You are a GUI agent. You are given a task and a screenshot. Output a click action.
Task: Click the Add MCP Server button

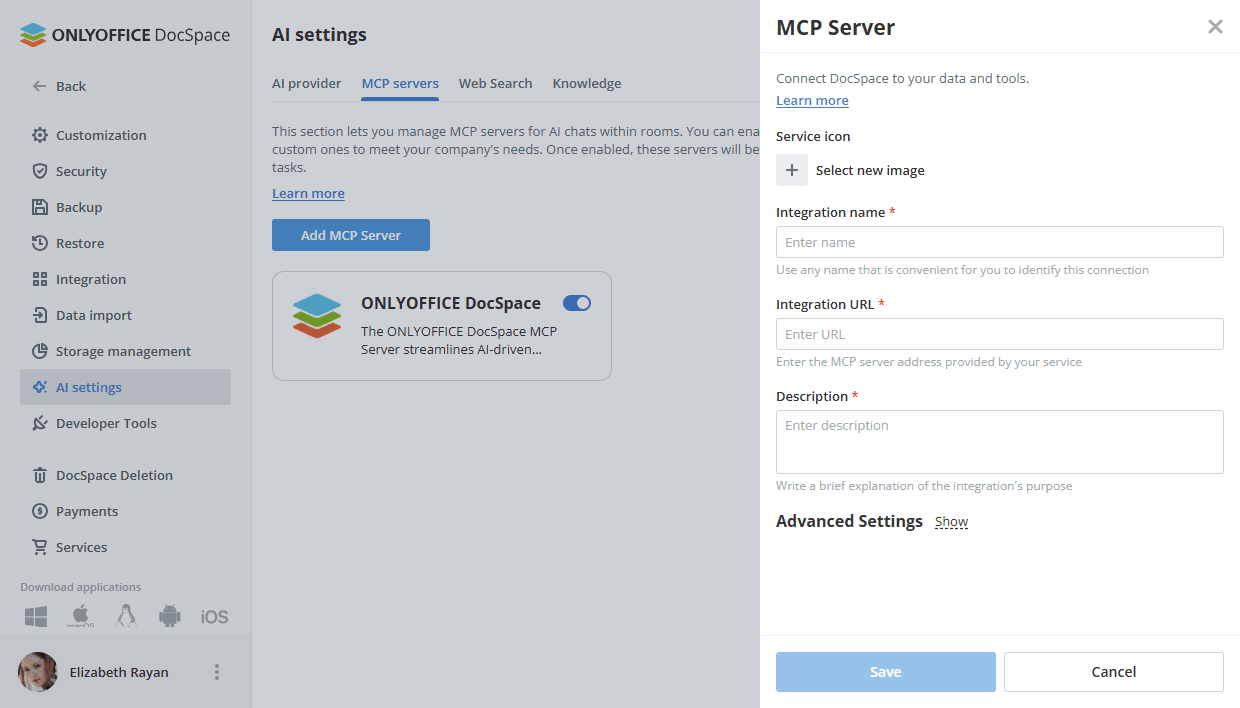click(x=350, y=235)
